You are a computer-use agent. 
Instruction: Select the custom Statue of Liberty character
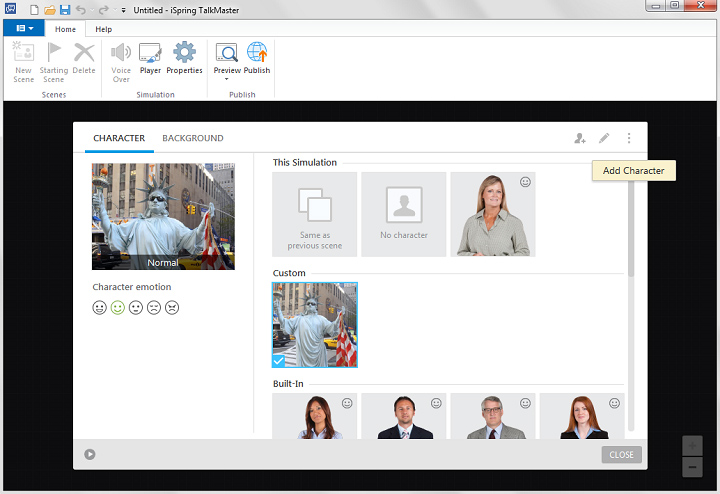[x=315, y=325]
